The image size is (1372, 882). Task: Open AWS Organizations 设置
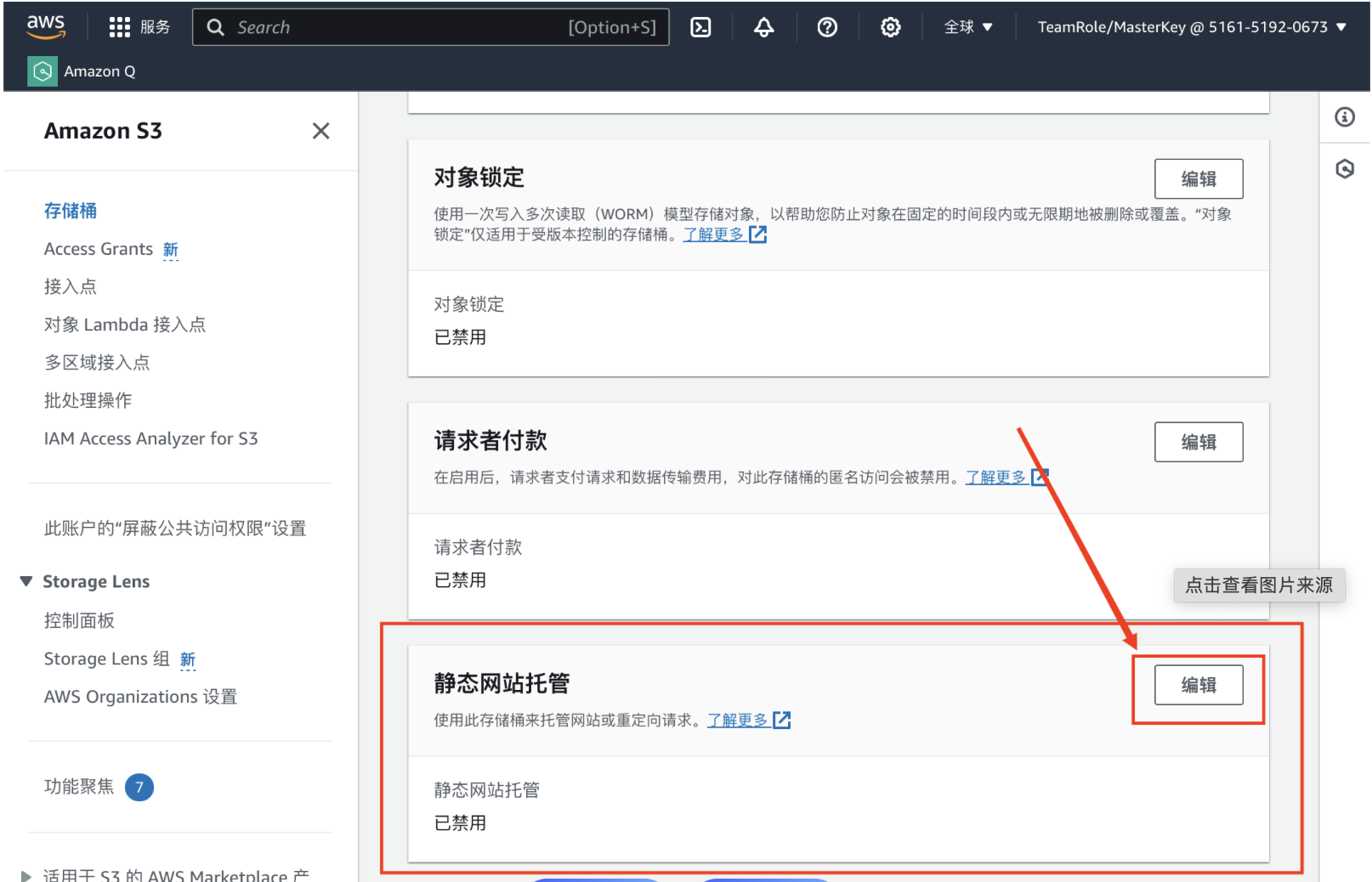coord(141,697)
